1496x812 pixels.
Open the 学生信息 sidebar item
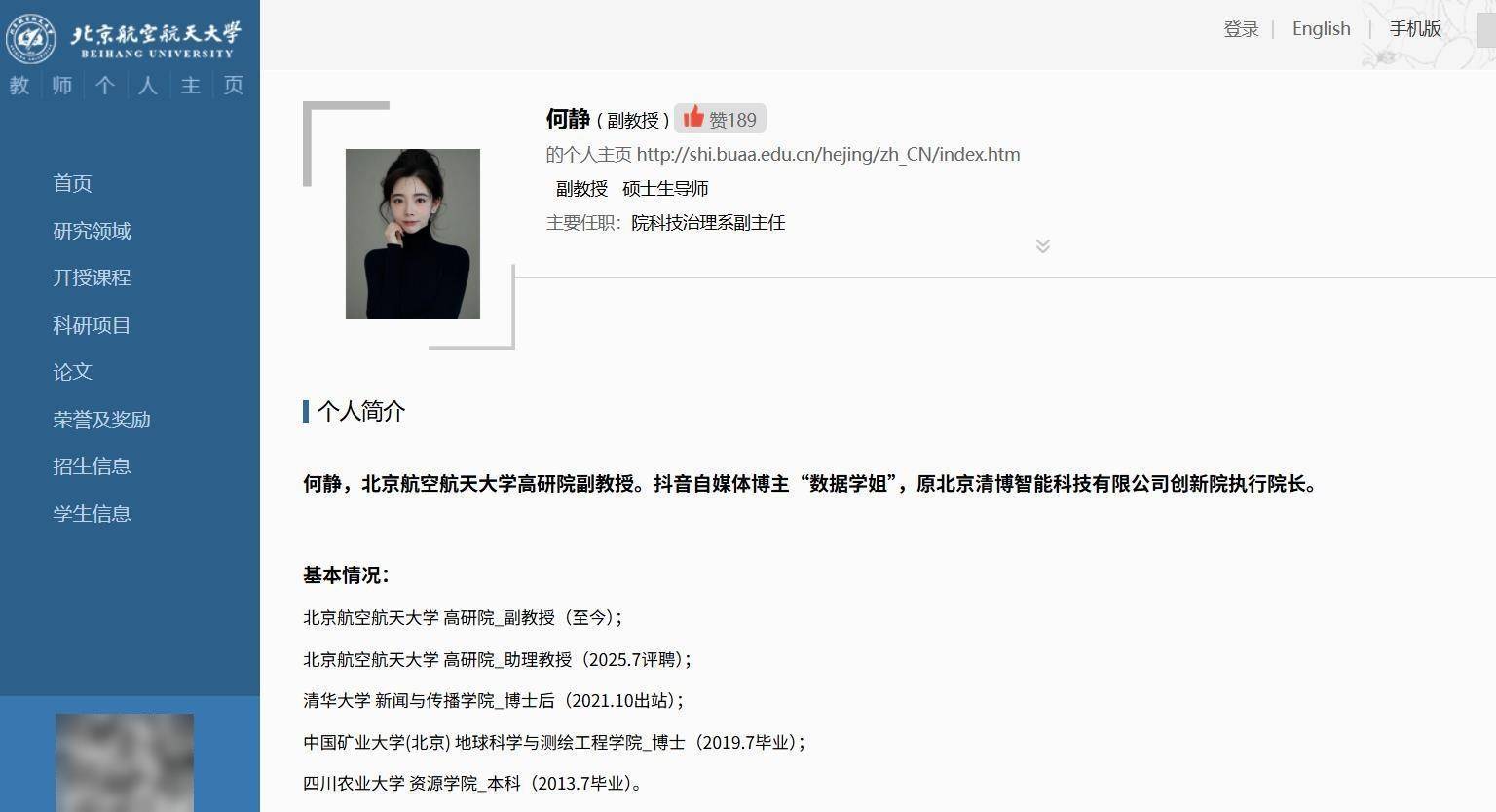click(92, 513)
